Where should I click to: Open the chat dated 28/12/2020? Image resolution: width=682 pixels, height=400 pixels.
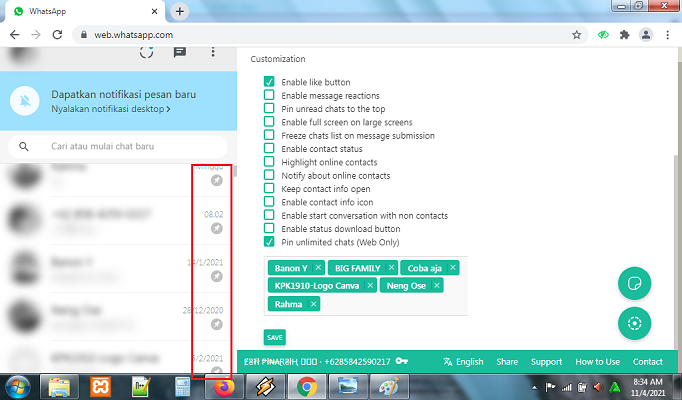[x=118, y=317]
